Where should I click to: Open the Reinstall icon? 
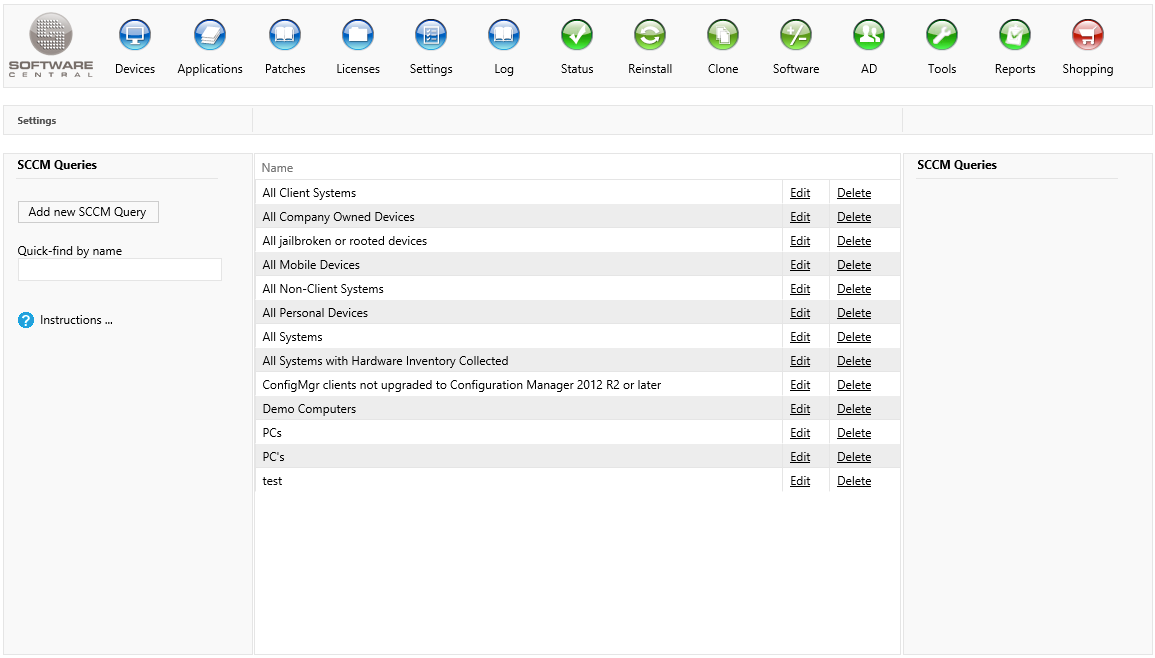click(x=650, y=36)
